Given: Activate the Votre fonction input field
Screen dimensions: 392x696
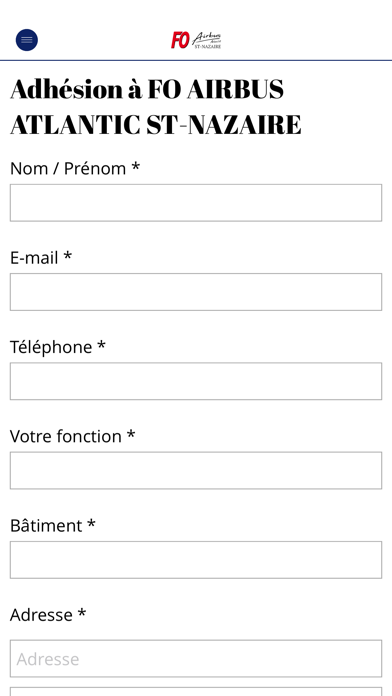Looking at the screenshot, I should tap(196, 471).
